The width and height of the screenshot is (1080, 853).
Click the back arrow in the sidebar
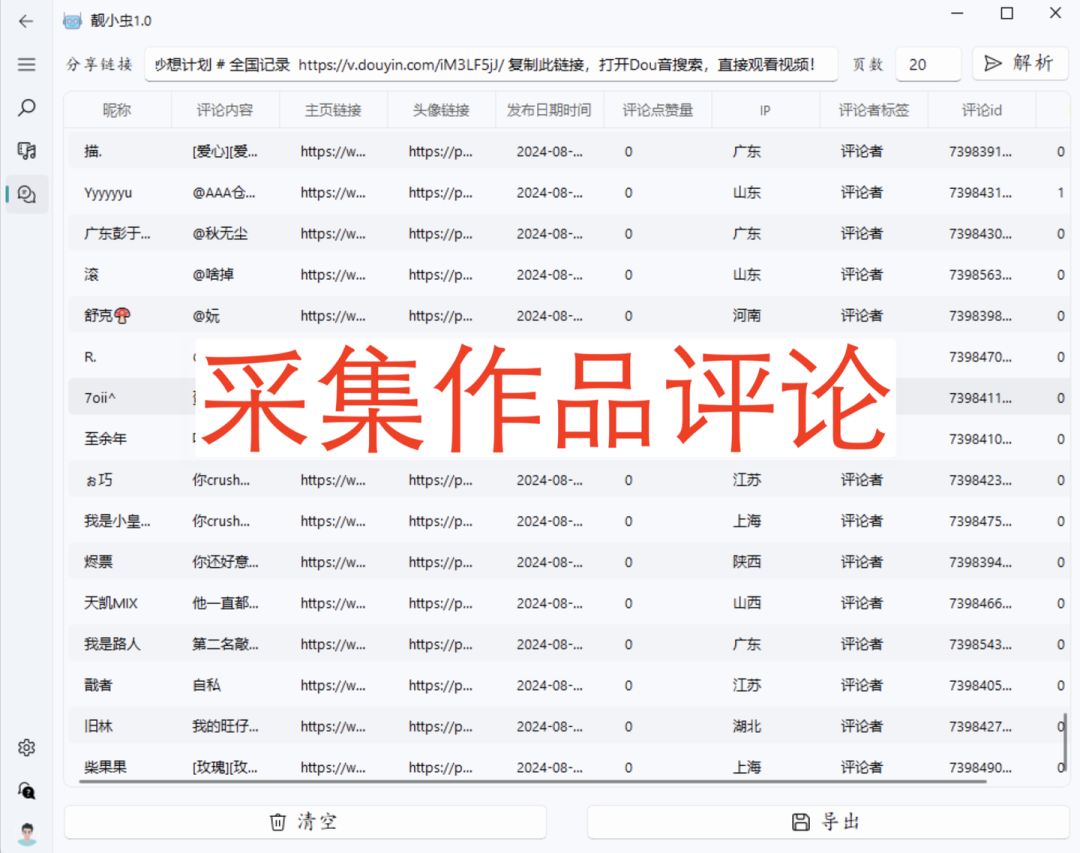pos(26,20)
